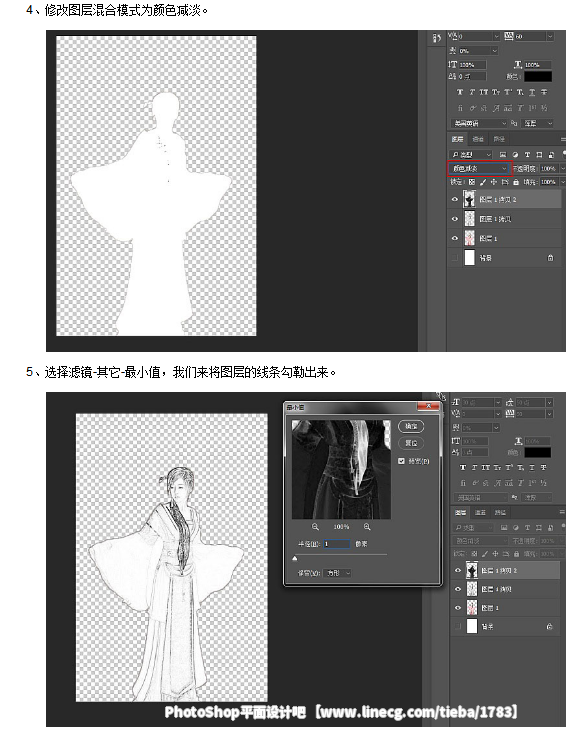Lock all padlock icon beside 填充, step 4

point(516,182)
